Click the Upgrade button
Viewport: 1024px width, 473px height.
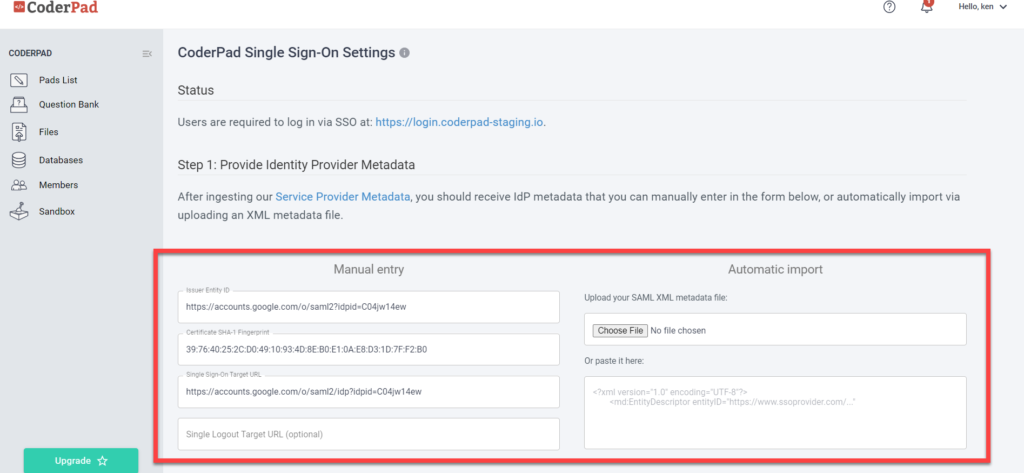click(81, 461)
